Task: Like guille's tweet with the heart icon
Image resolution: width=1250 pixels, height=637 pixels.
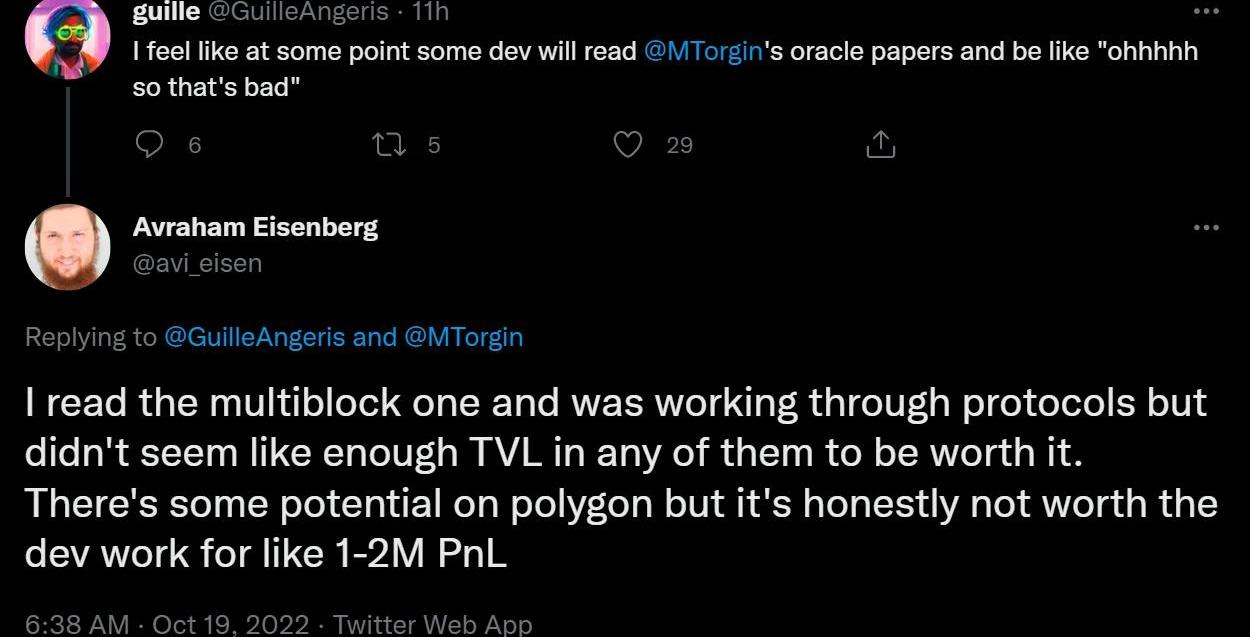Action: (x=627, y=146)
